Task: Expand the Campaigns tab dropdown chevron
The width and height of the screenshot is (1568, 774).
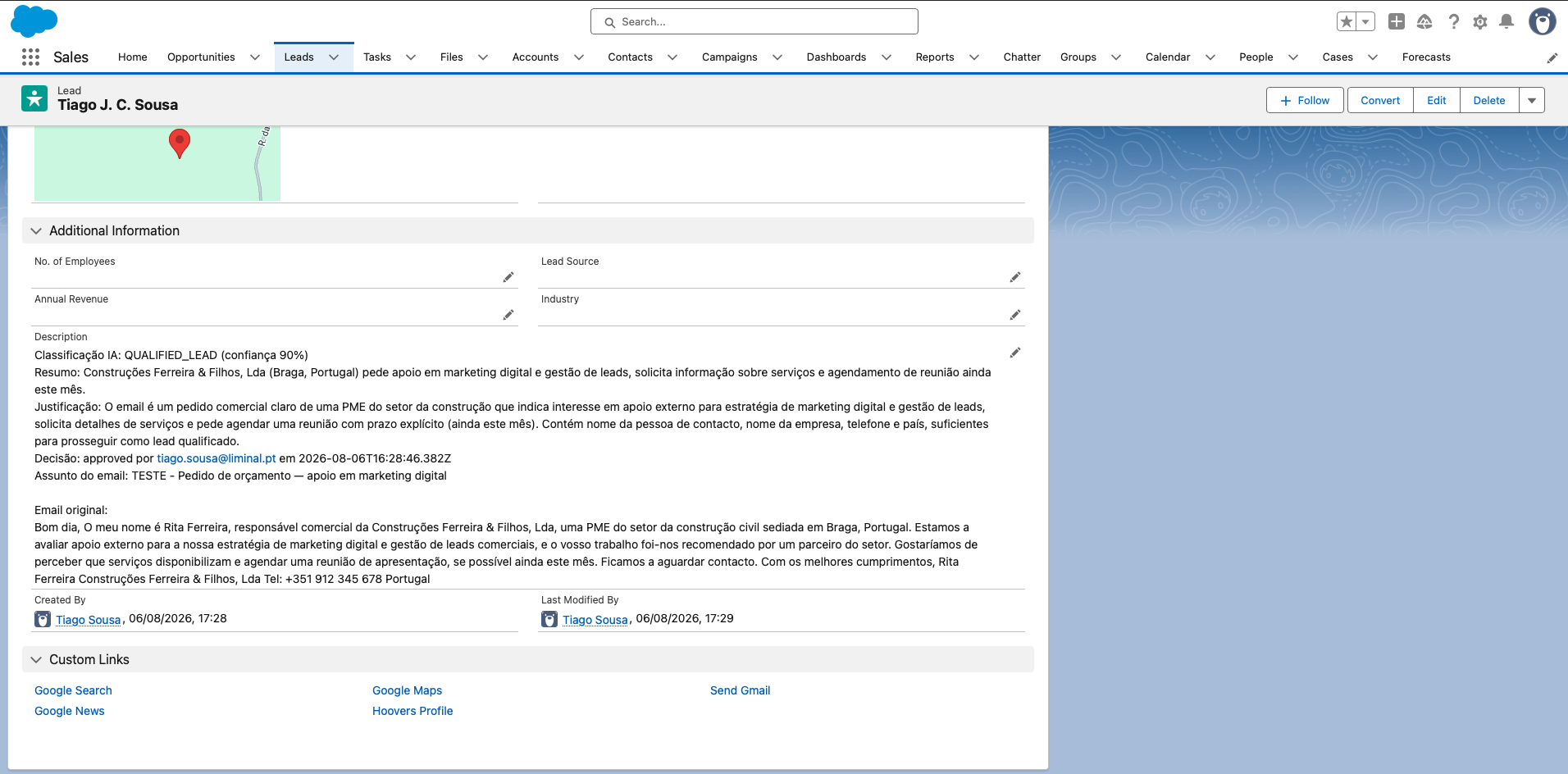Action: [x=777, y=57]
